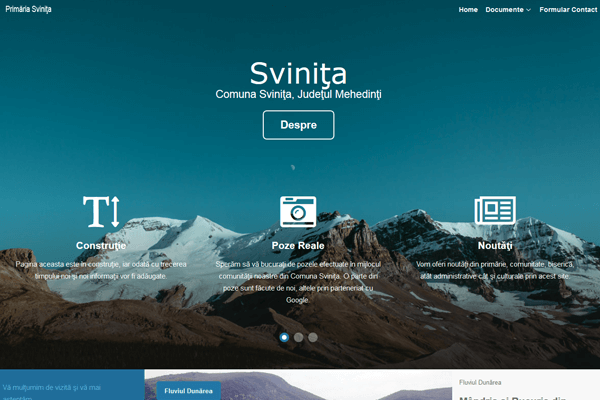Click the large Svinița hero title
This screenshot has width=600, height=400.
[x=298, y=73]
